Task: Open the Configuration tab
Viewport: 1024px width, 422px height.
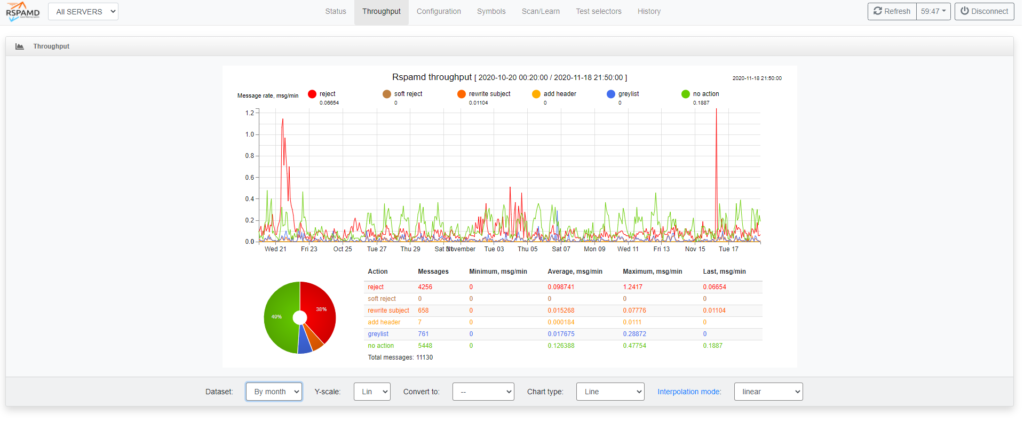Action: 439,12
